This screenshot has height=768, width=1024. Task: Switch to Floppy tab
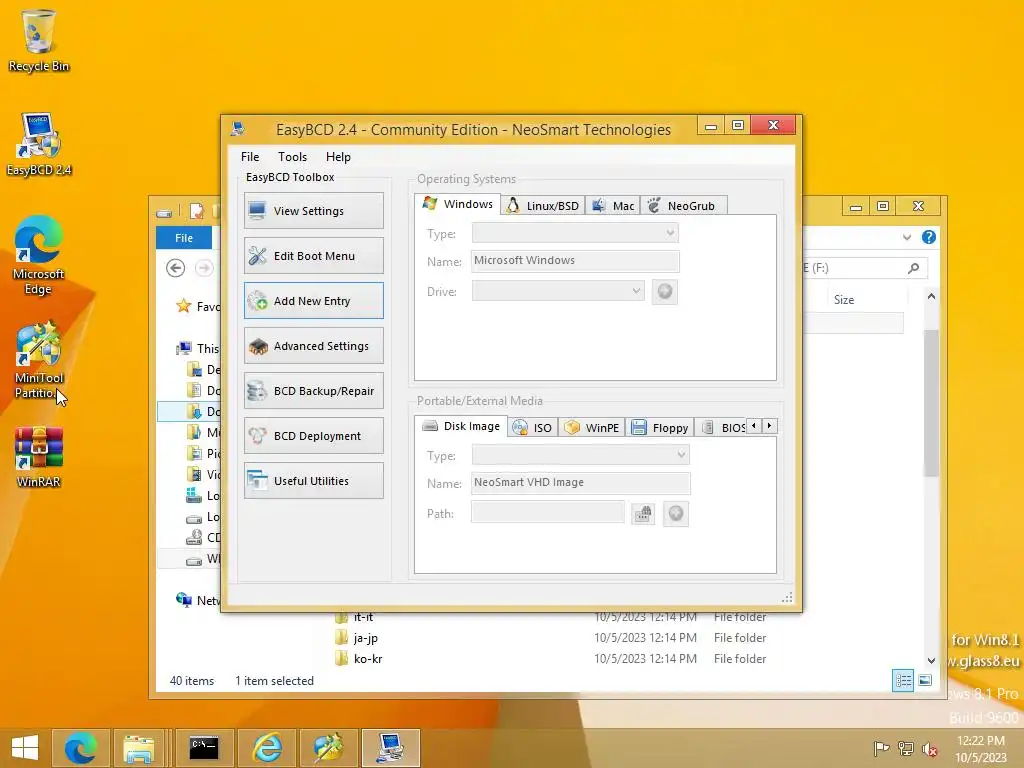tap(660, 428)
